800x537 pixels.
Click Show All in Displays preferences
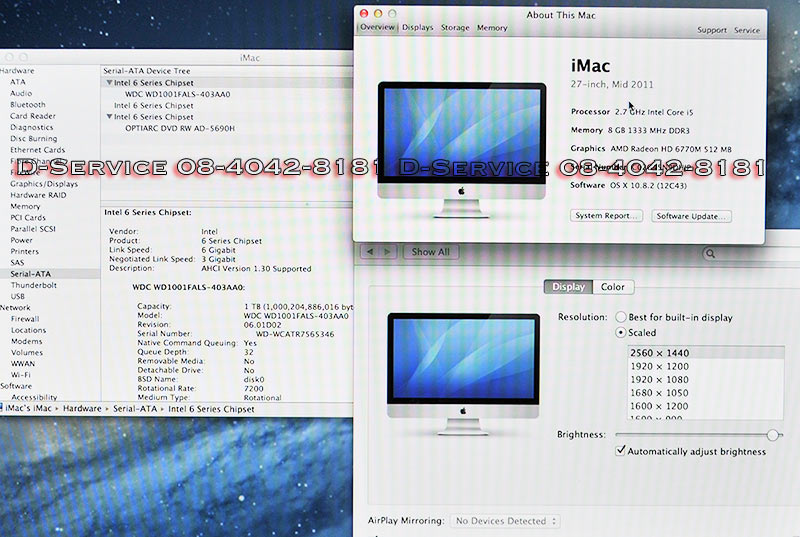(x=431, y=252)
